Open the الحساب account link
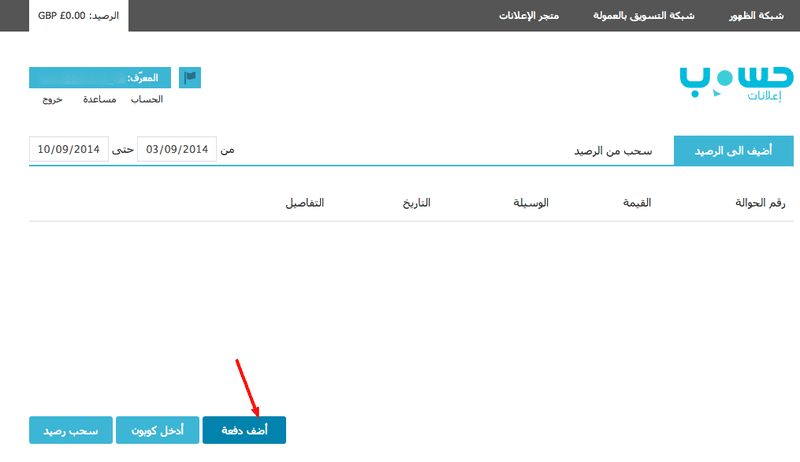The height and width of the screenshot is (462, 800). click(x=147, y=99)
